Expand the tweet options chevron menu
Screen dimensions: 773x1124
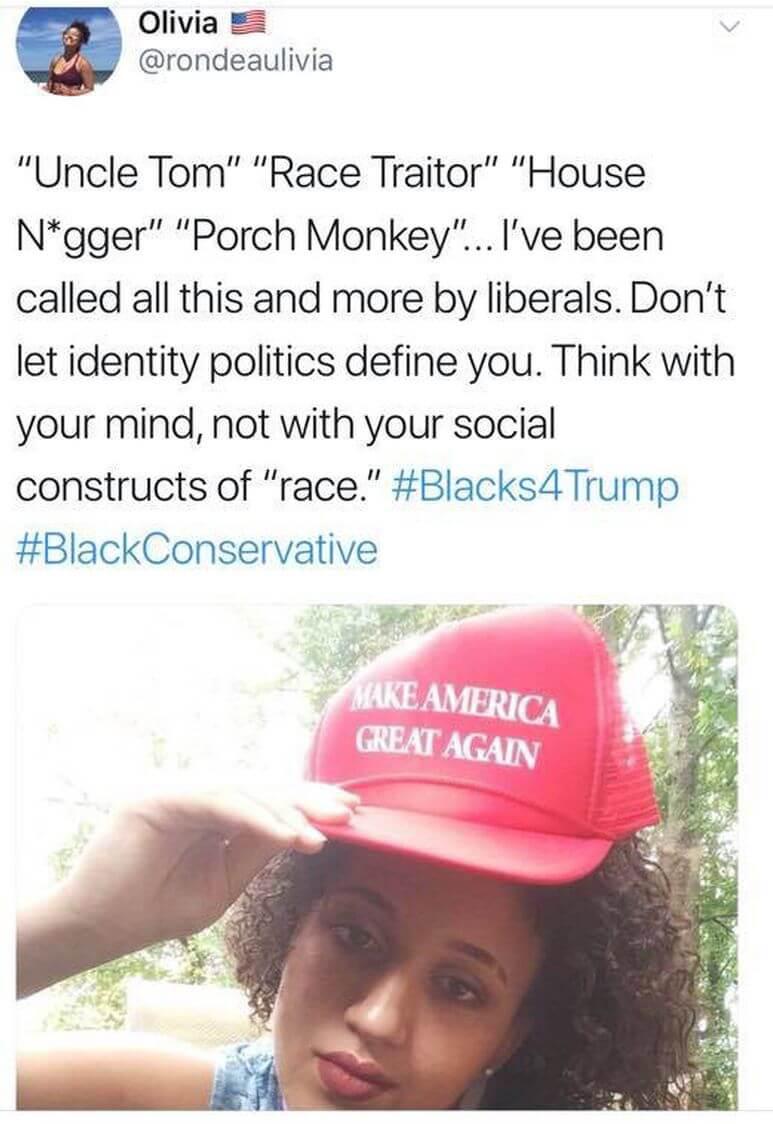730,27
